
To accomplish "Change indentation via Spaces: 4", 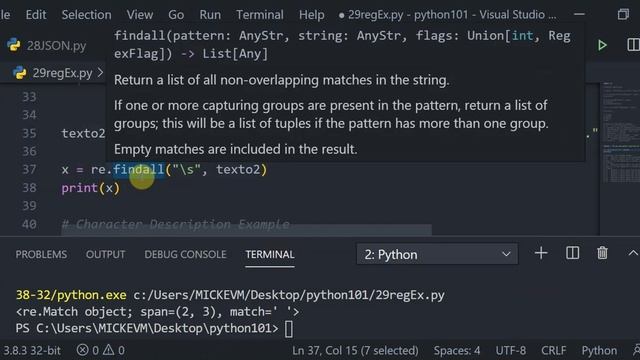I will click(457, 350).
